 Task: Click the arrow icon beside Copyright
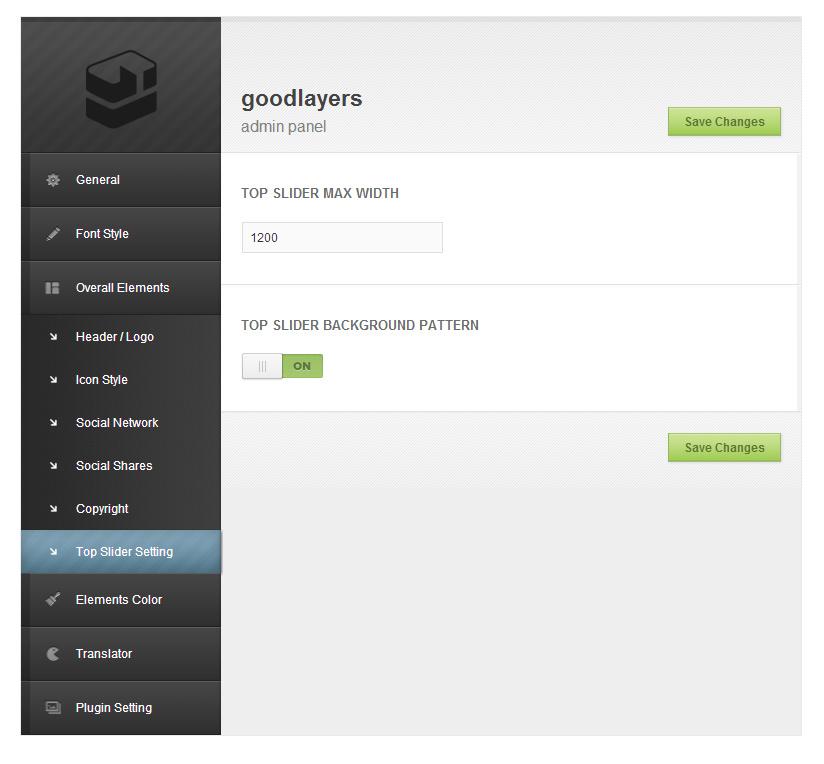pos(53,509)
